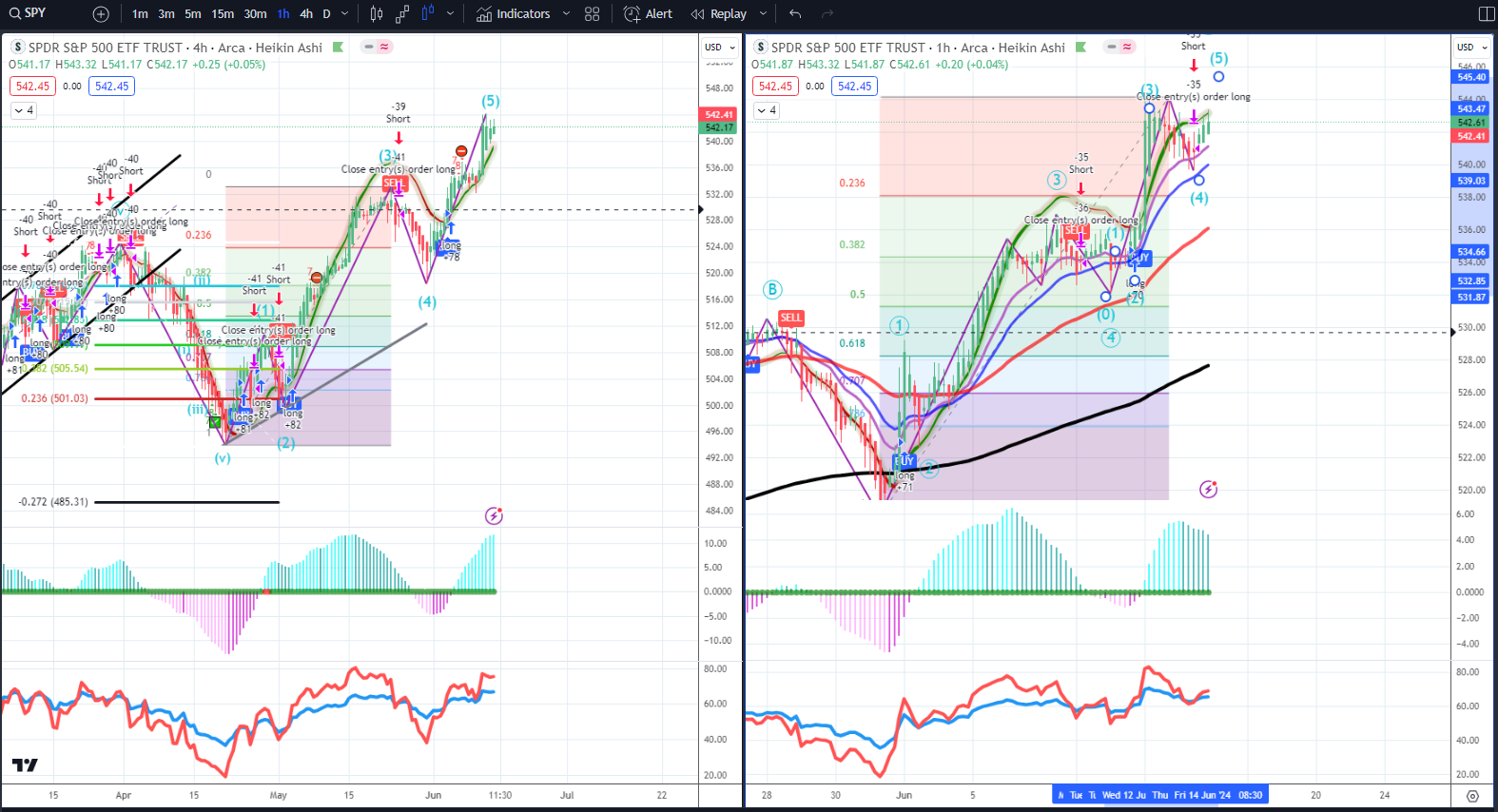
Task: Start bar Replay mode
Action: [x=719, y=14]
